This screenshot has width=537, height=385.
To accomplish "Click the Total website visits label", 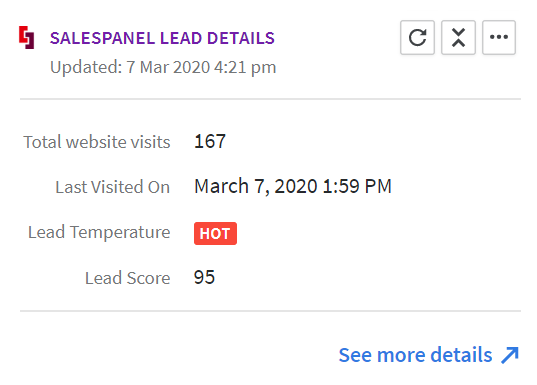I will [x=97, y=142].
